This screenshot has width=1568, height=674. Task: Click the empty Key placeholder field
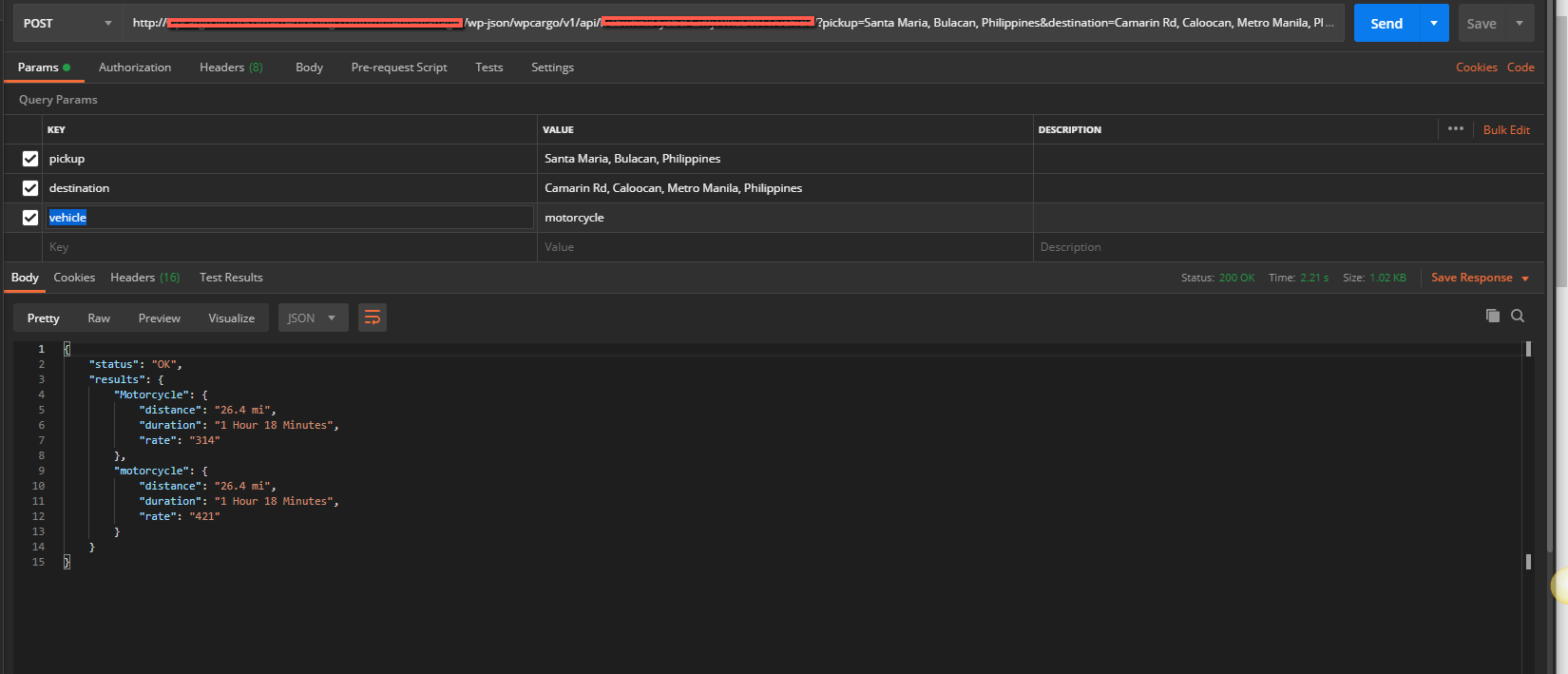(x=291, y=247)
